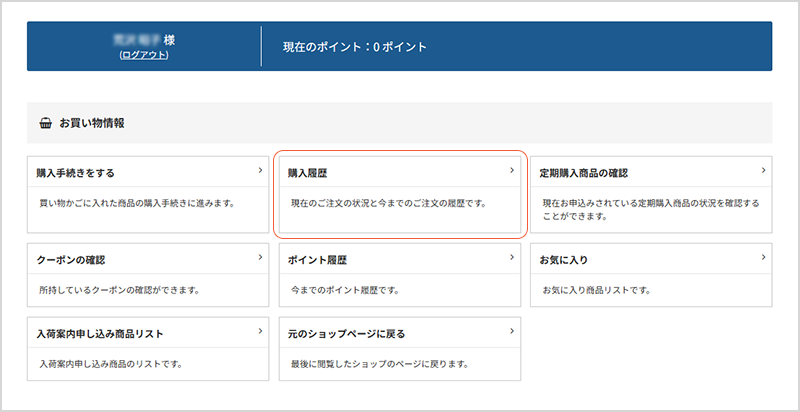This screenshot has height=412, width=800.
Task: Click chevron arrow on 購入手続きをする card
Action: 260,170
